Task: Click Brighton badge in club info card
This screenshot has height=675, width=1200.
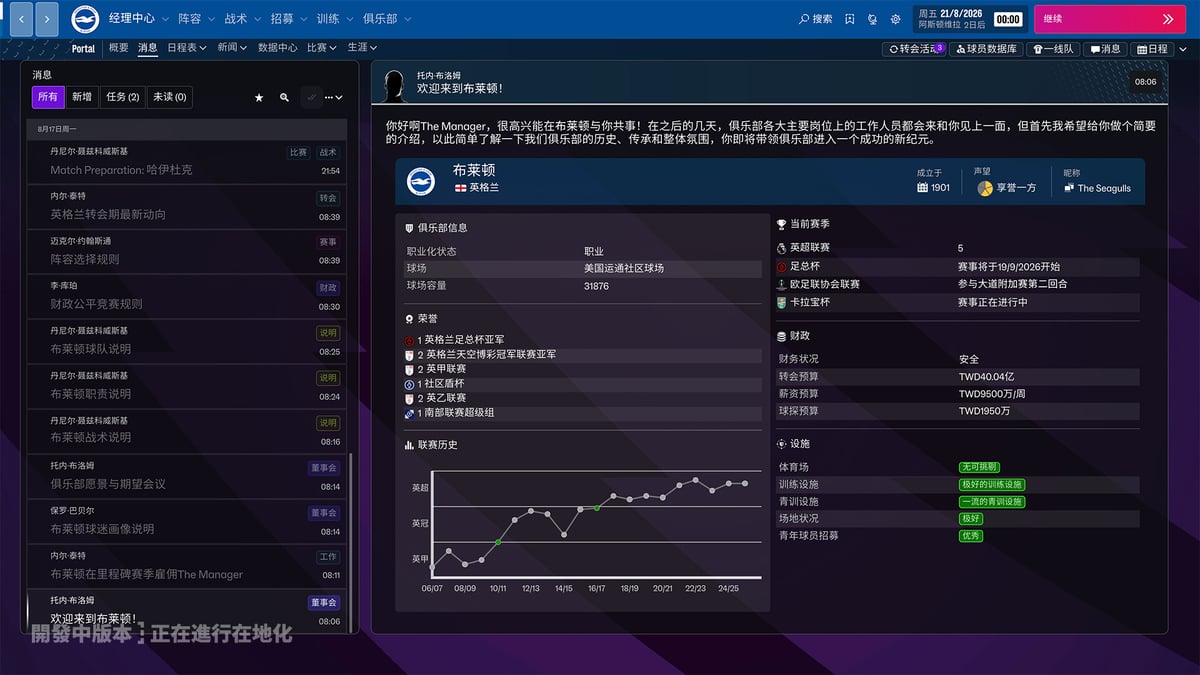Action: pyautogui.click(x=421, y=181)
